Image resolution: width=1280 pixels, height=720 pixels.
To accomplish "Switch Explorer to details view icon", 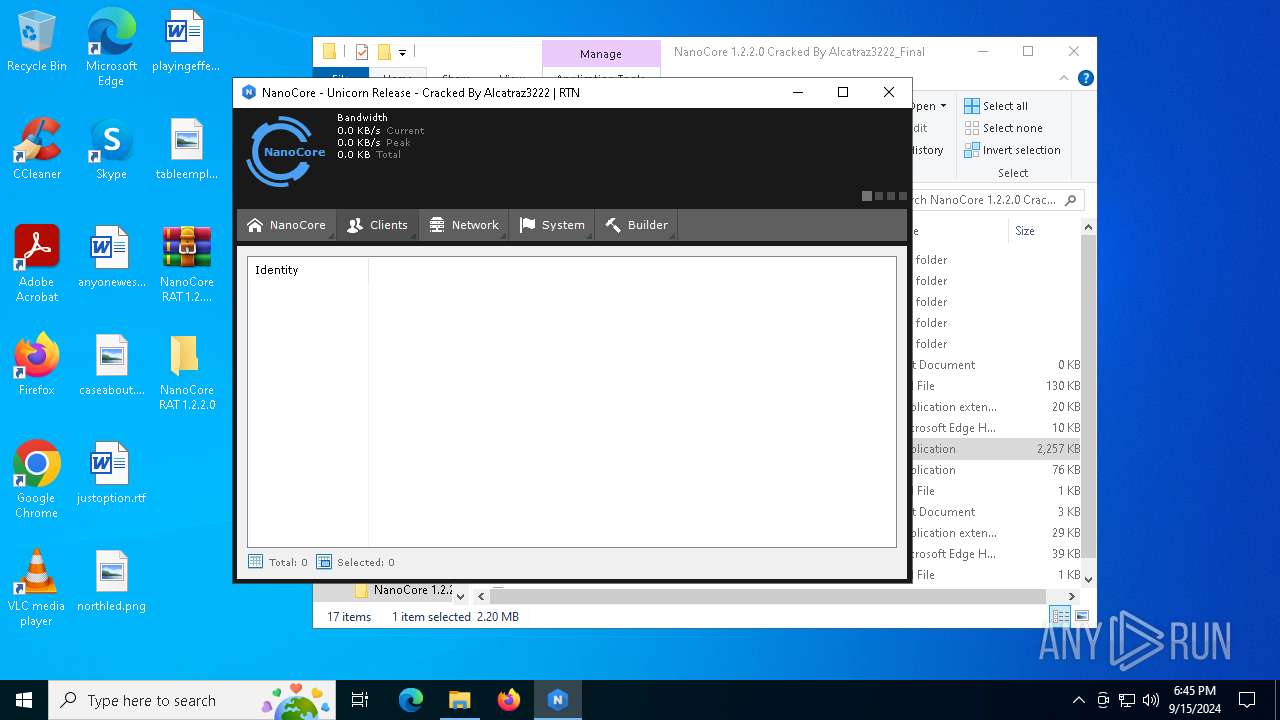I will tap(1060, 617).
